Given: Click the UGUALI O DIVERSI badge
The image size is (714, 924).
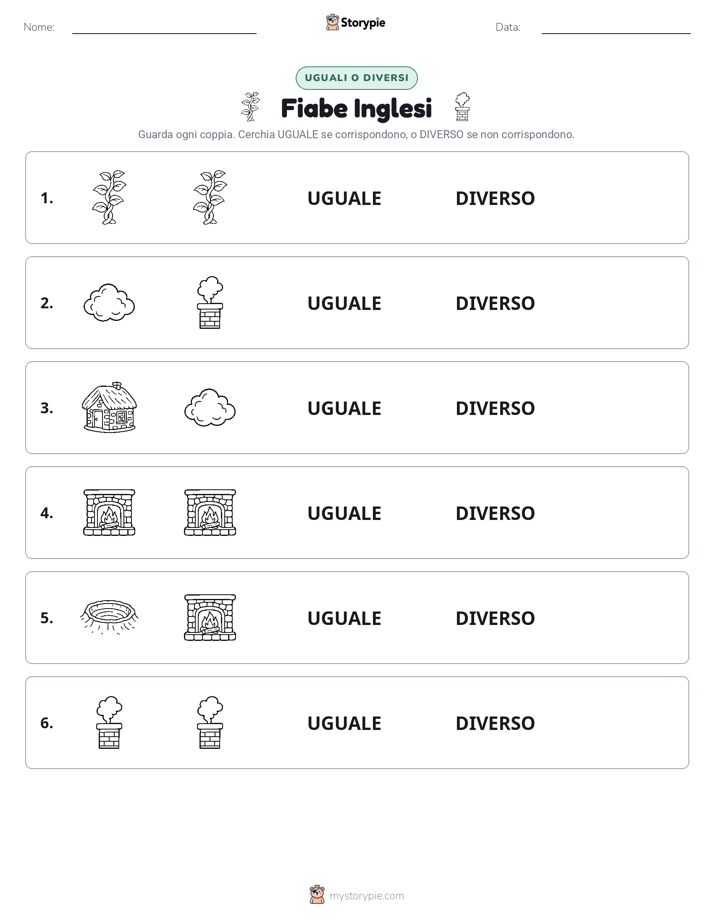Looking at the screenshot, I should pyautogui.click(x=356, y=78).
